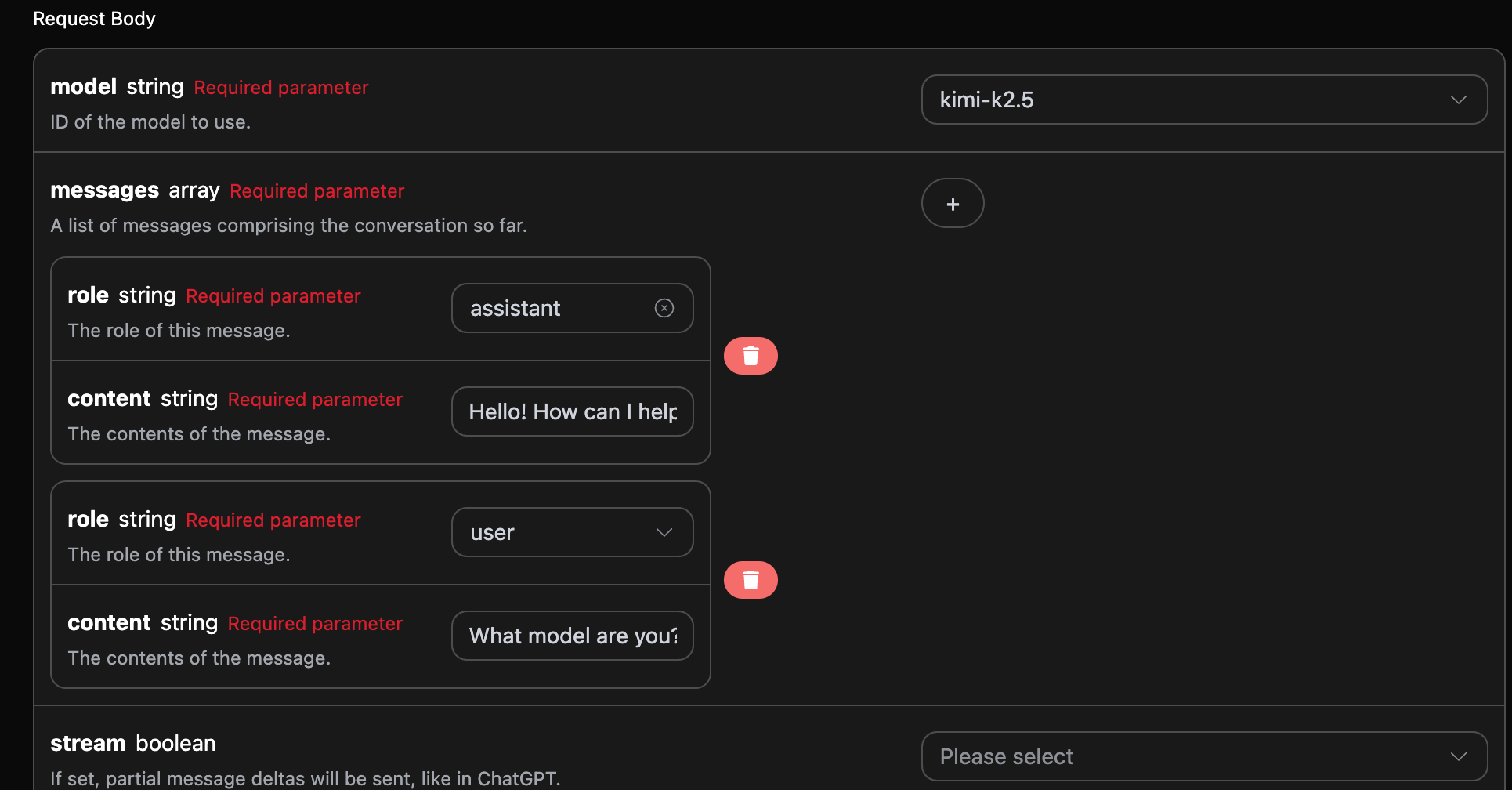This screenshot has height=790, width=1512.
Task: Delete the assistant message with the trash icon
Action: (x=751, y=356)
